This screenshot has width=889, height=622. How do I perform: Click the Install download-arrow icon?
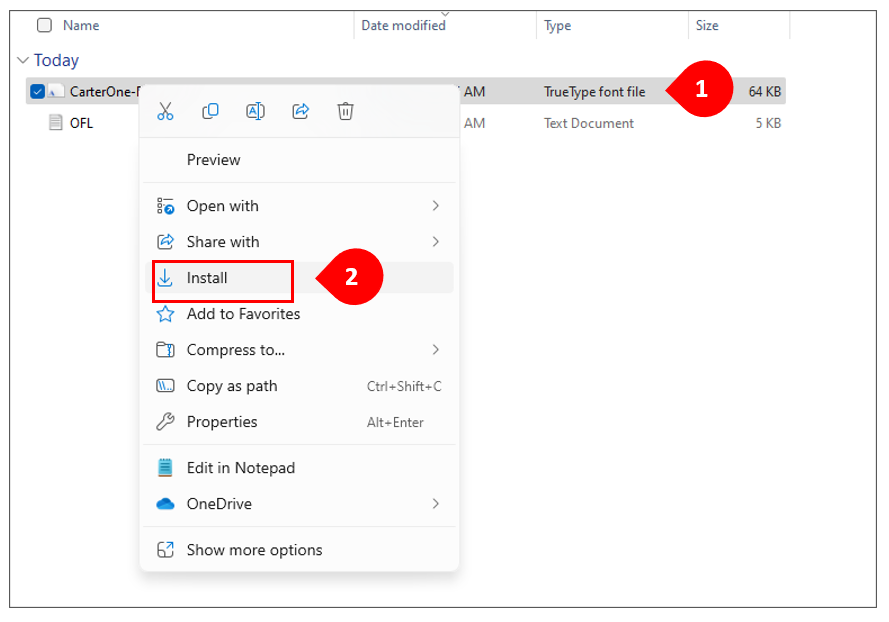[x=165, y=278]
